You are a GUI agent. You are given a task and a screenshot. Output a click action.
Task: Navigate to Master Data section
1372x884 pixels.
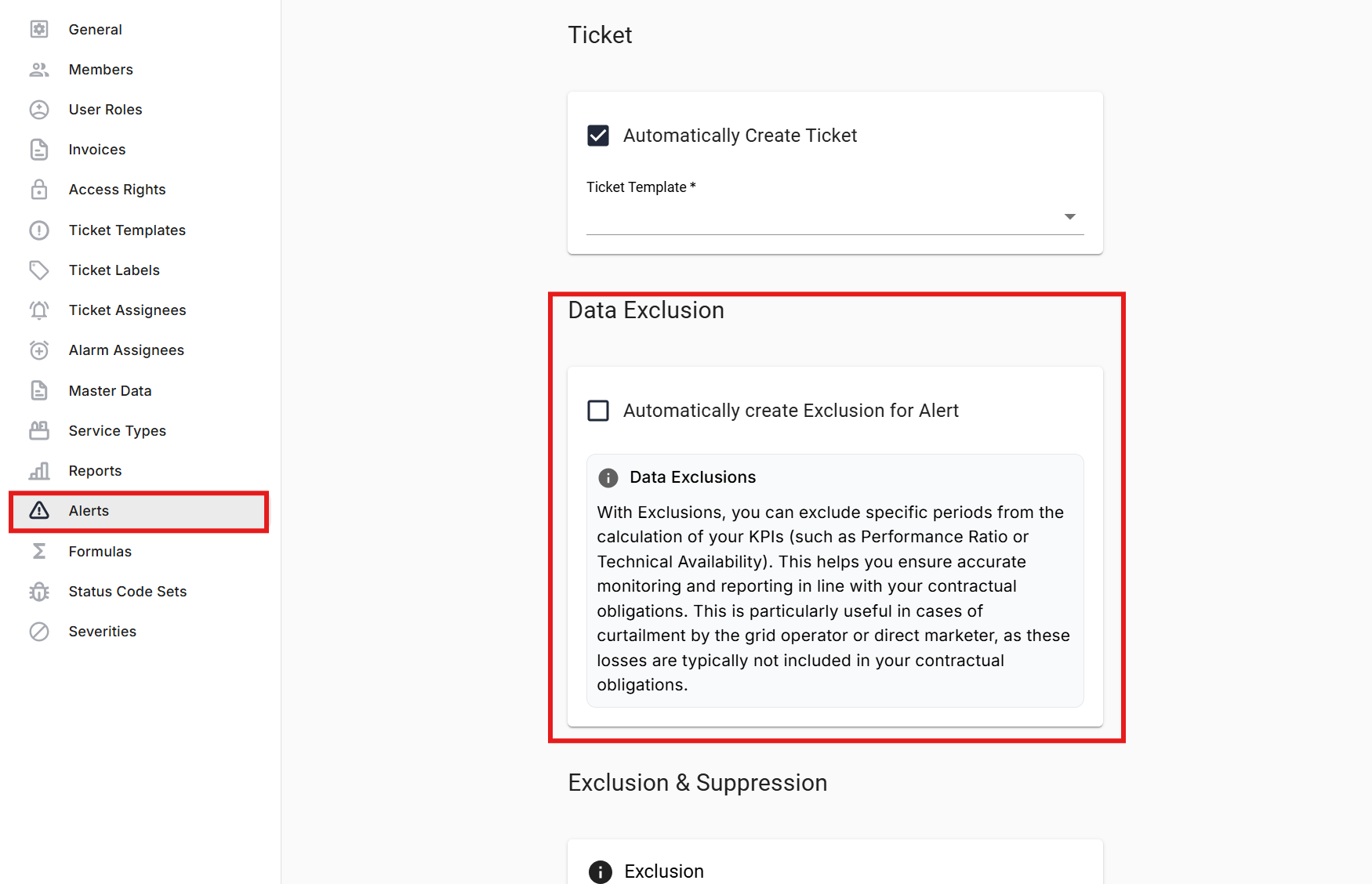coord(110,391)
